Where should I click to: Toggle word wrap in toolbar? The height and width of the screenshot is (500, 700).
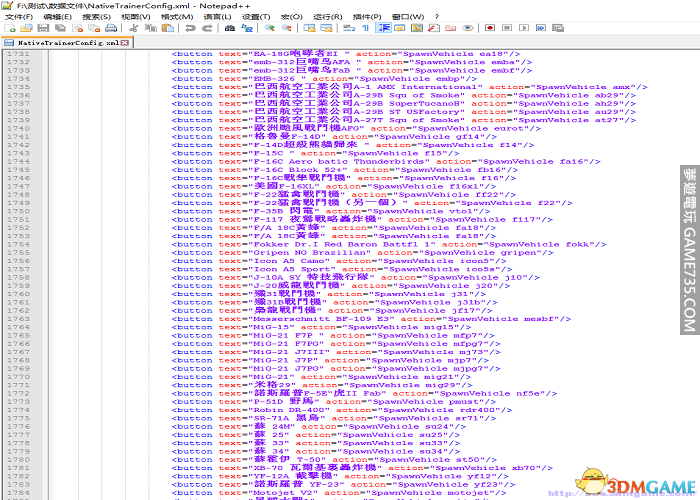point(349,28)
